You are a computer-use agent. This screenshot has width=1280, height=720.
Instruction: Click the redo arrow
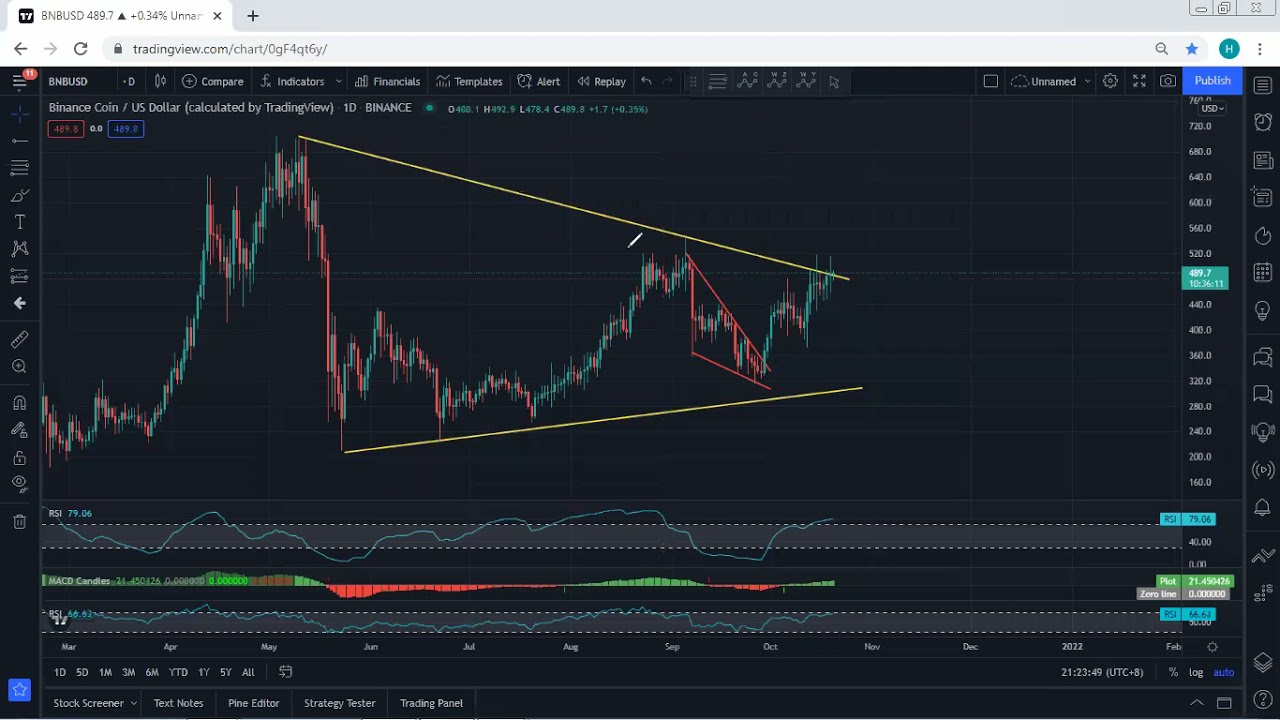tap(668, 81)
